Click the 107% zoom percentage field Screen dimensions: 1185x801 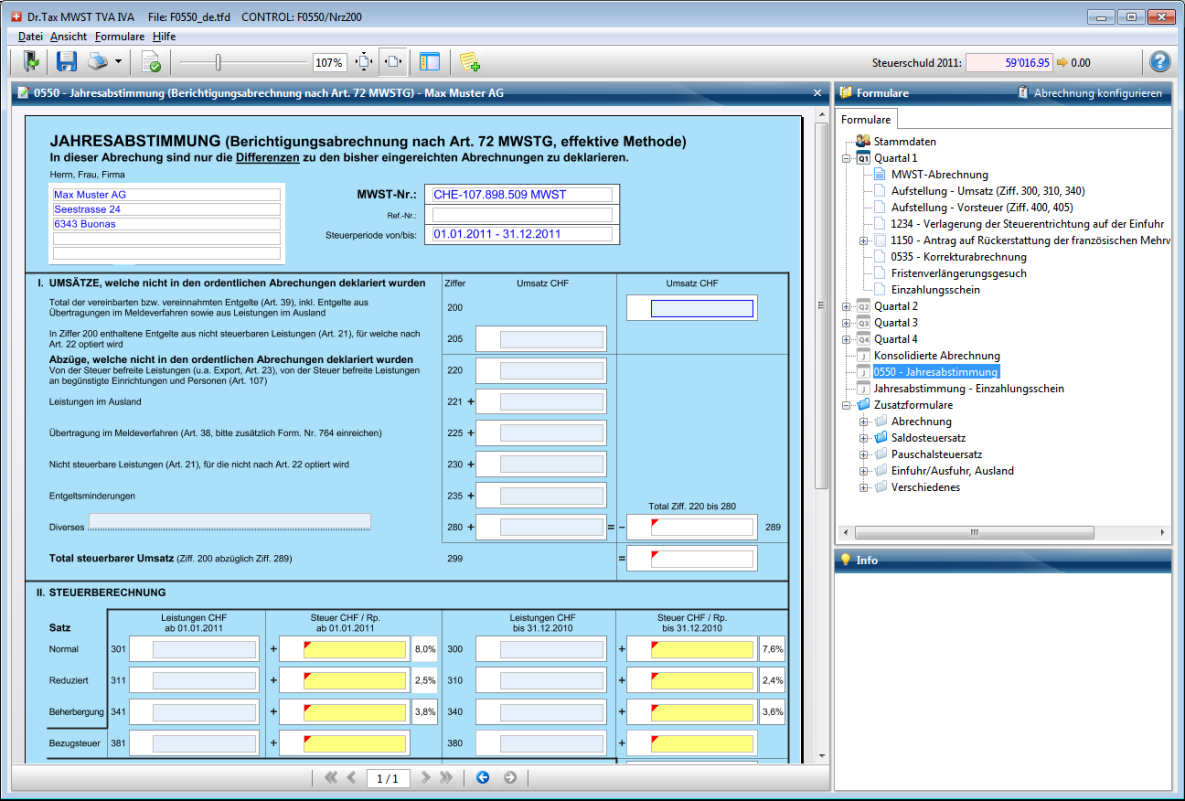click(x=330, y=63)
